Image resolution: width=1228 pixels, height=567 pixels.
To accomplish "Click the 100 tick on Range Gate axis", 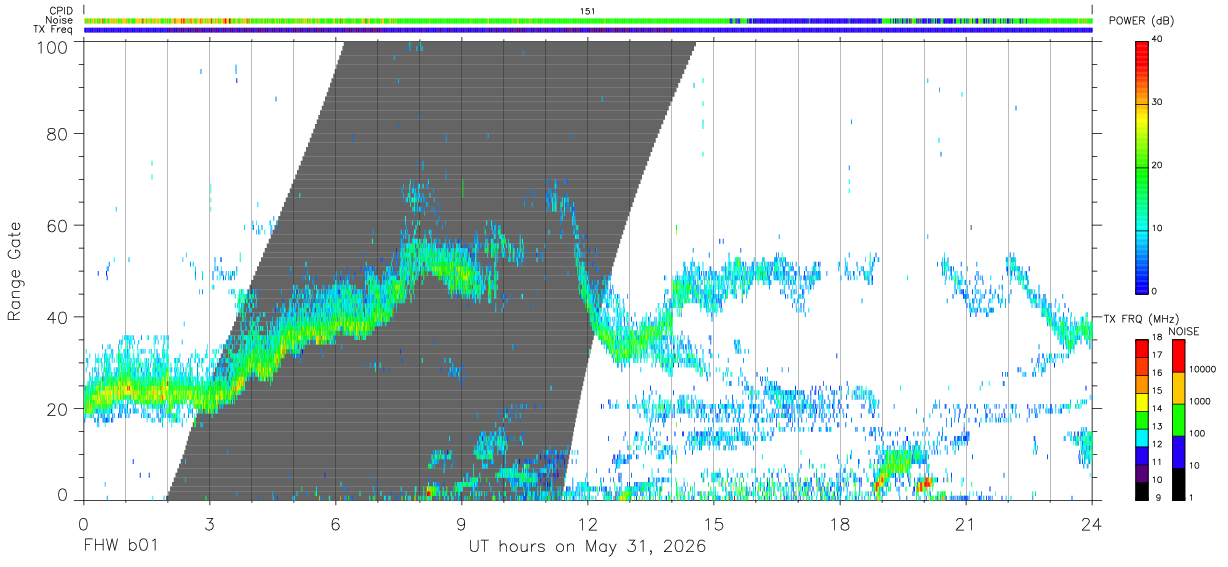I will pos(52,46).
